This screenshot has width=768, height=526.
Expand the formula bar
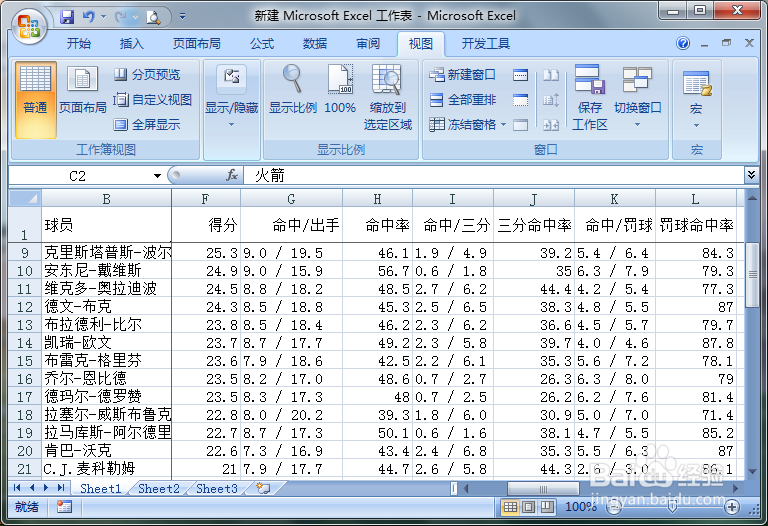click(x=751, y=175)
